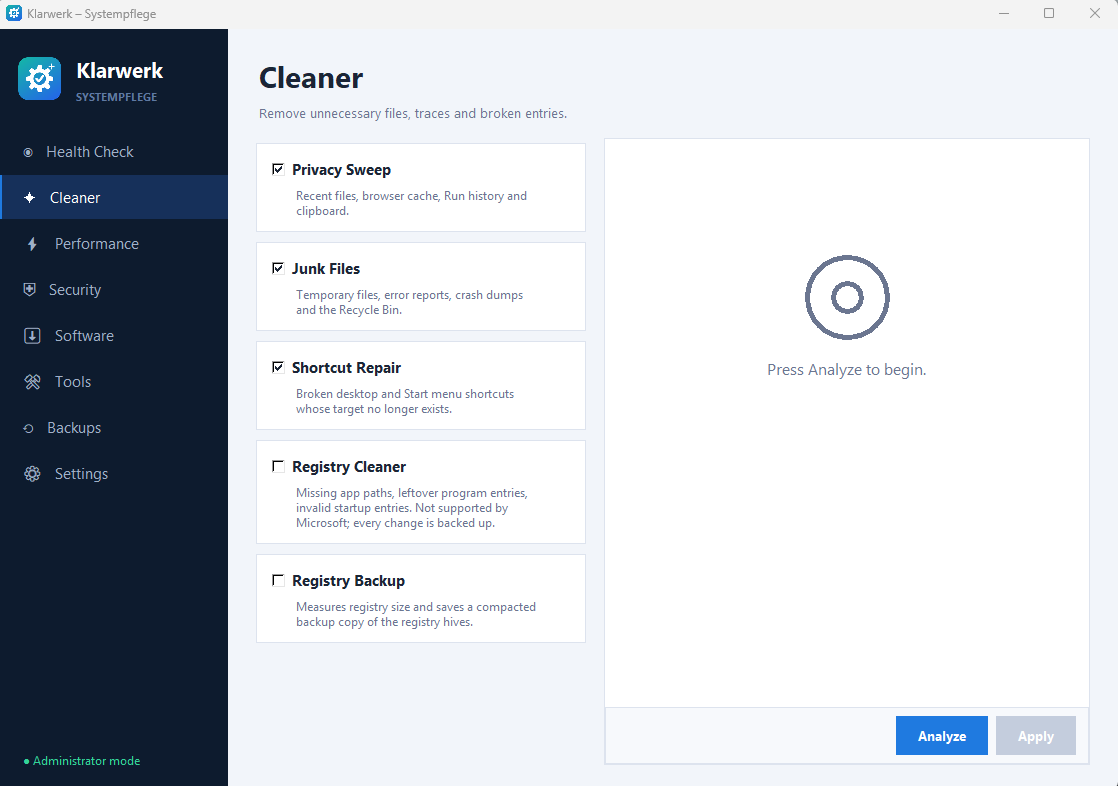Click the Software download icon

click(32, 336)
